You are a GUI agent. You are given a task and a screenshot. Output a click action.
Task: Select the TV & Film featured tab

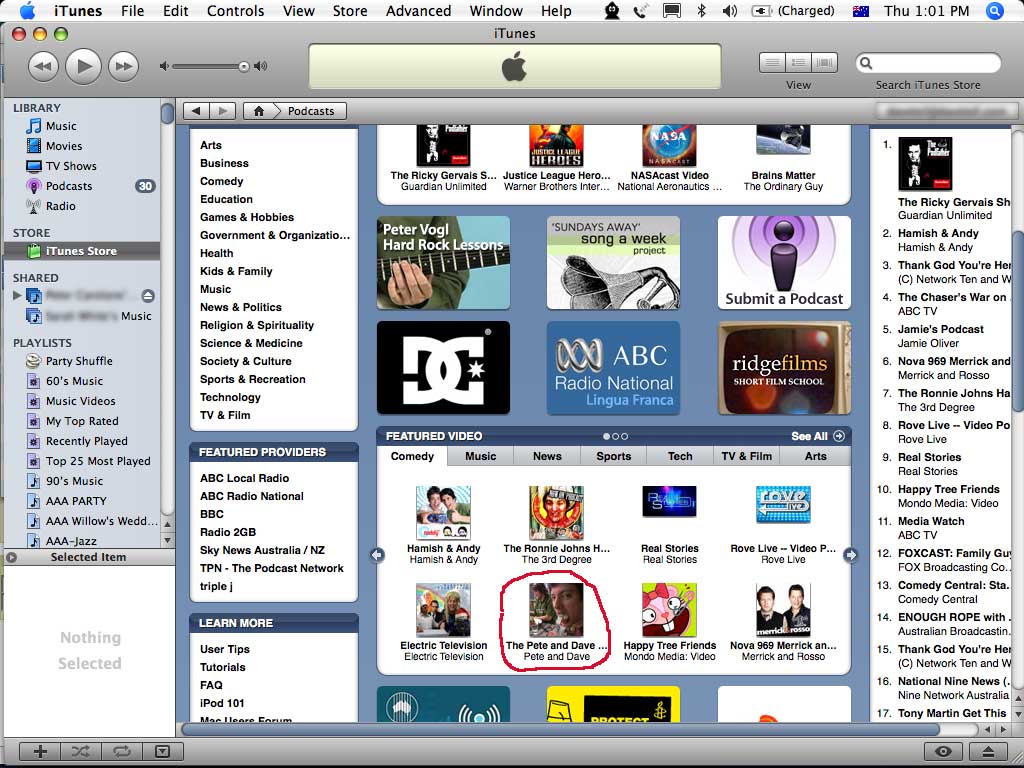click(x=746, y=456)
